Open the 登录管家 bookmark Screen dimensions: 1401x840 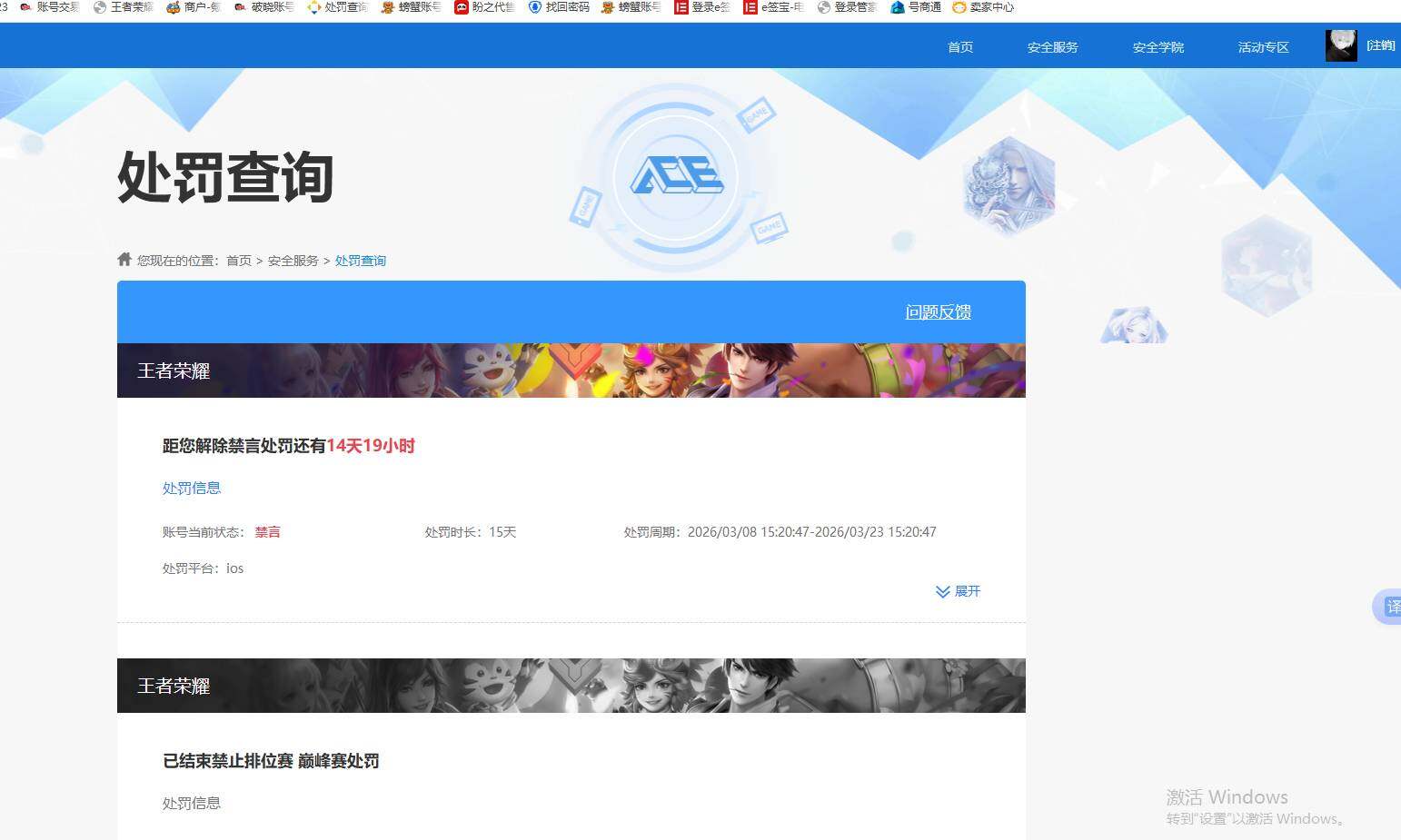click(x=849, y=7)
